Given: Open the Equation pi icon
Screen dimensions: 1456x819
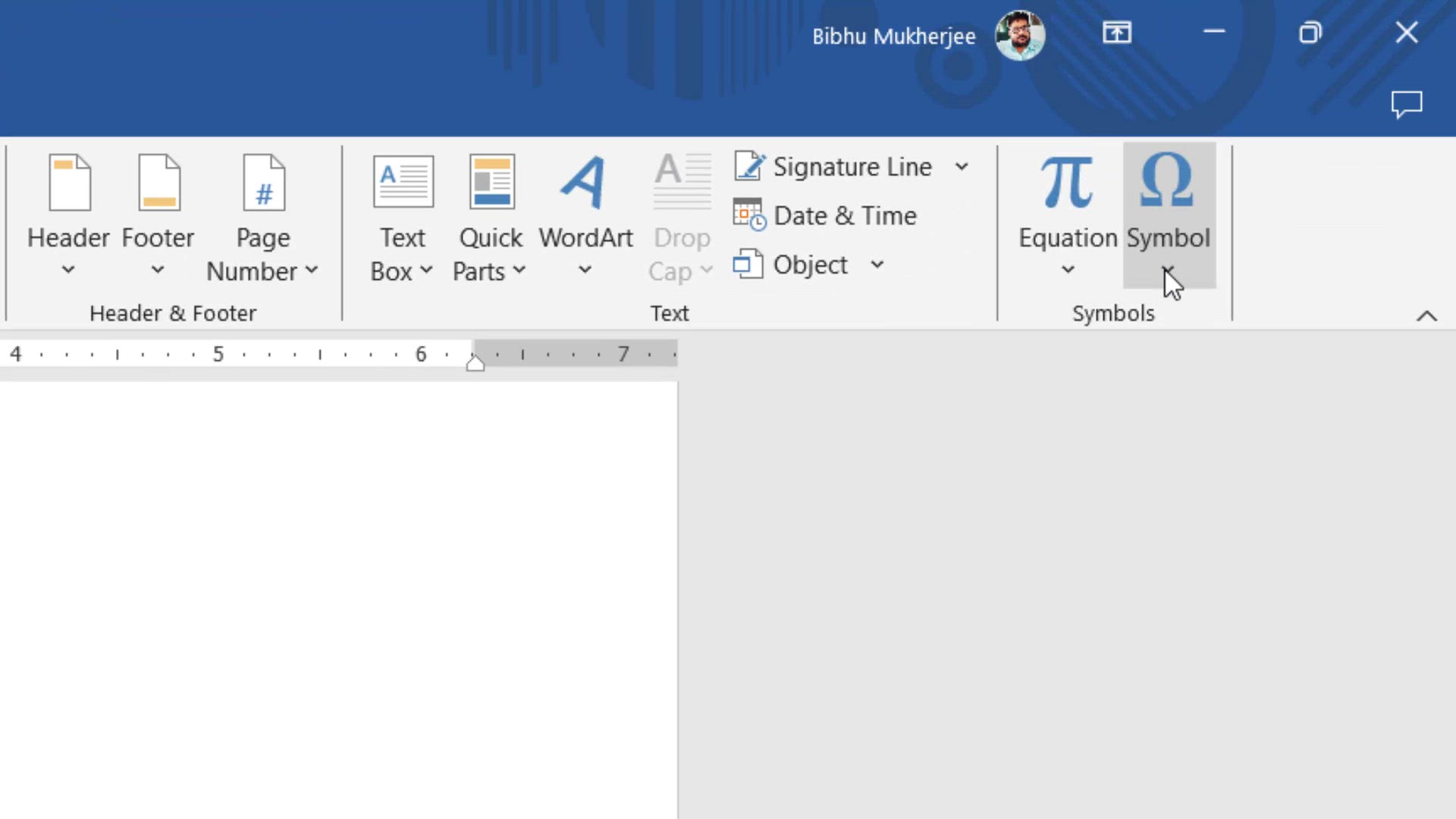Looking at the screenshot, I should pos(1068,182).
